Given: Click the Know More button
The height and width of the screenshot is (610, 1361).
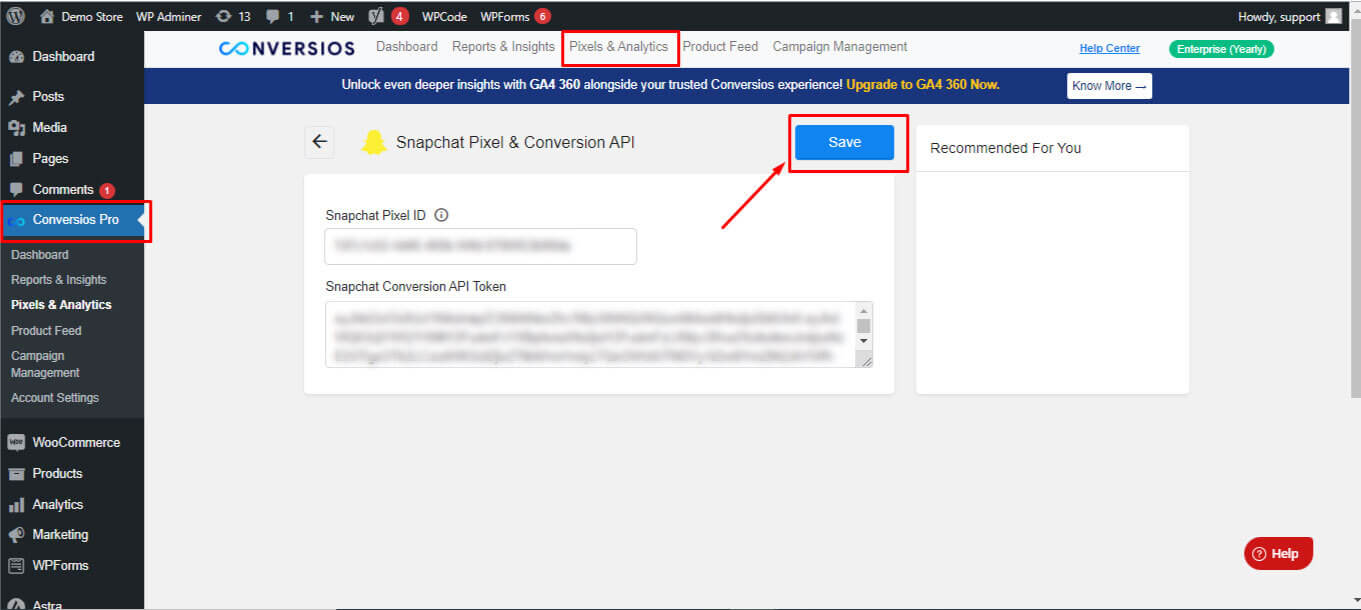Looking at the screenshot, I should tap(1109, 86).
